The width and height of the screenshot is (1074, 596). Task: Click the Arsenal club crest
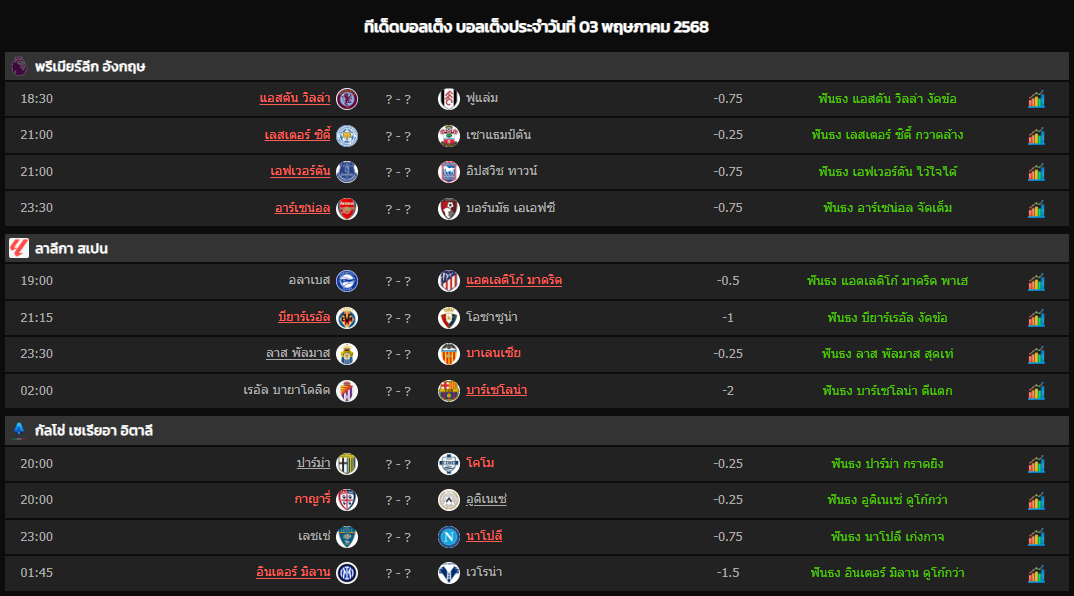pos(347,208)
